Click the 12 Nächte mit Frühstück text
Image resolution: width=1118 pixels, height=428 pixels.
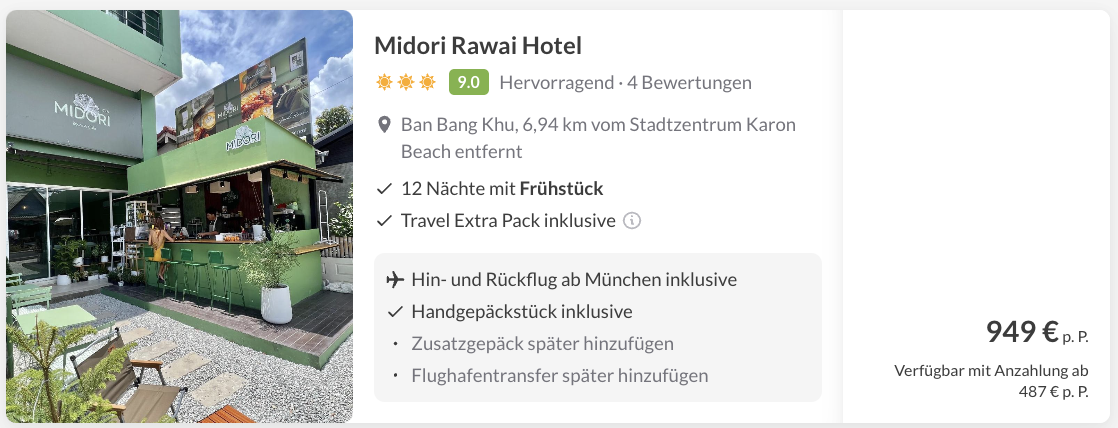click(x=502, y=189)
